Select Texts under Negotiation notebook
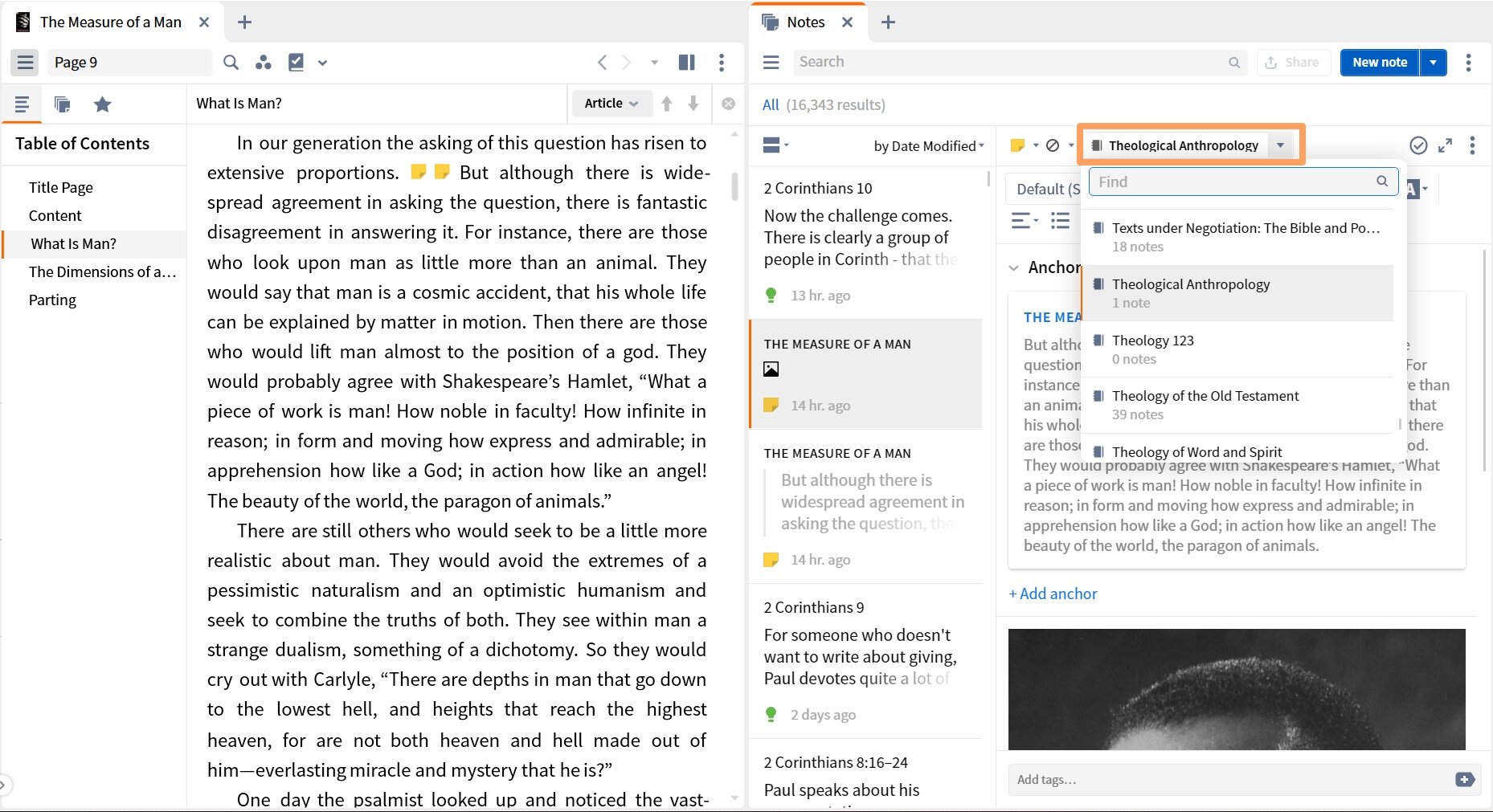The width and height of the screenshot is (1493, 812). 1237,237
